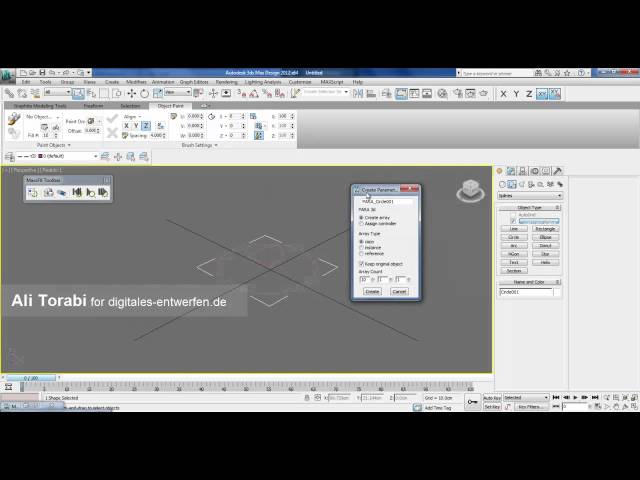Click the layer color swatch in layer toolbar
The width and height of the screenshot is (640, 480).
pos(40,156)
